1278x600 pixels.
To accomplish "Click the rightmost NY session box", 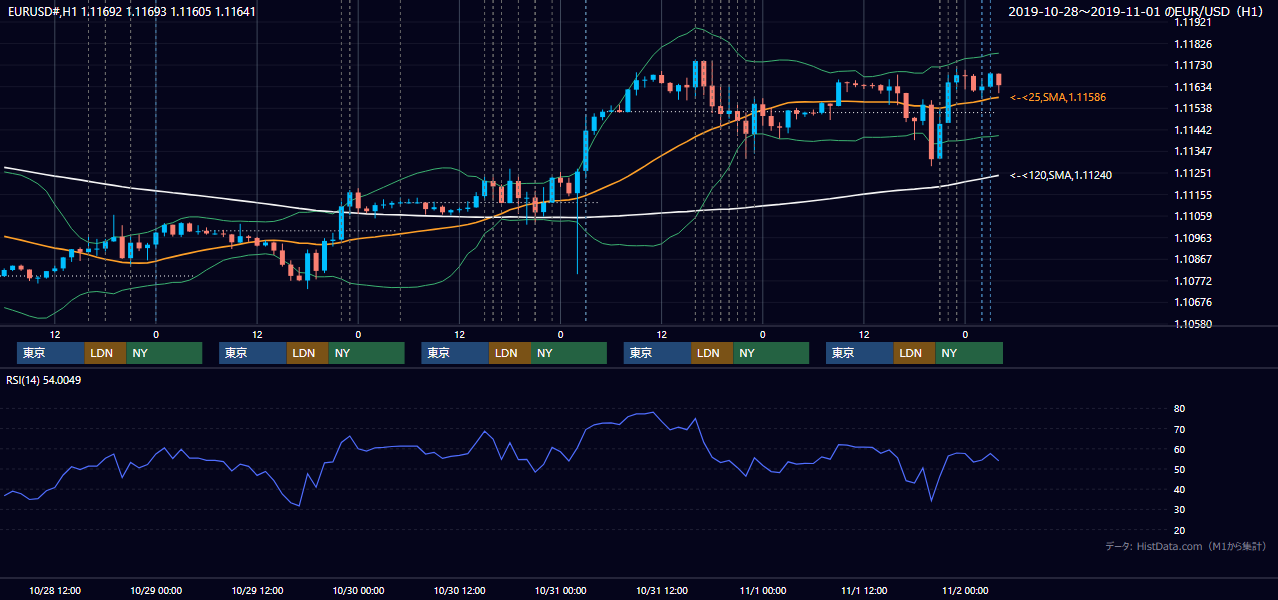I will tap(969, 353).
